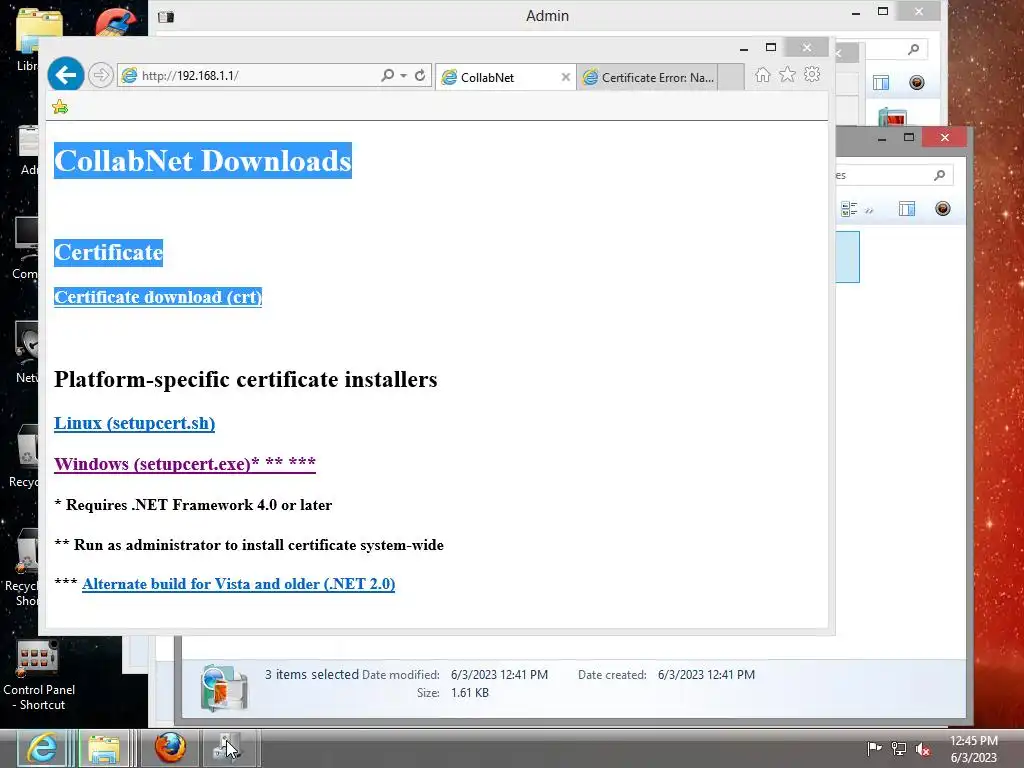Viewport: 1024px width, 768px height.
Task: Click the round help icon in rear explorer window
Action: coord(943,209)
